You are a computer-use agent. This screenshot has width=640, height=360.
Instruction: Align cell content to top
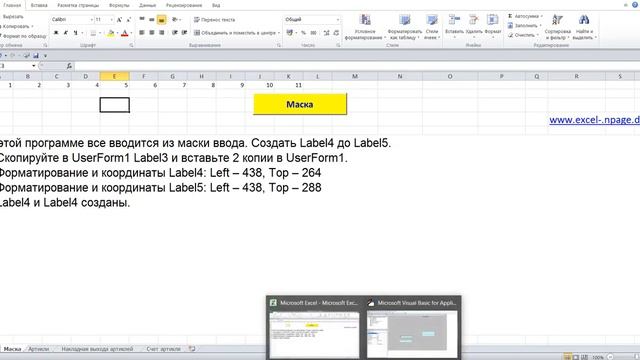tap(142, 19)
